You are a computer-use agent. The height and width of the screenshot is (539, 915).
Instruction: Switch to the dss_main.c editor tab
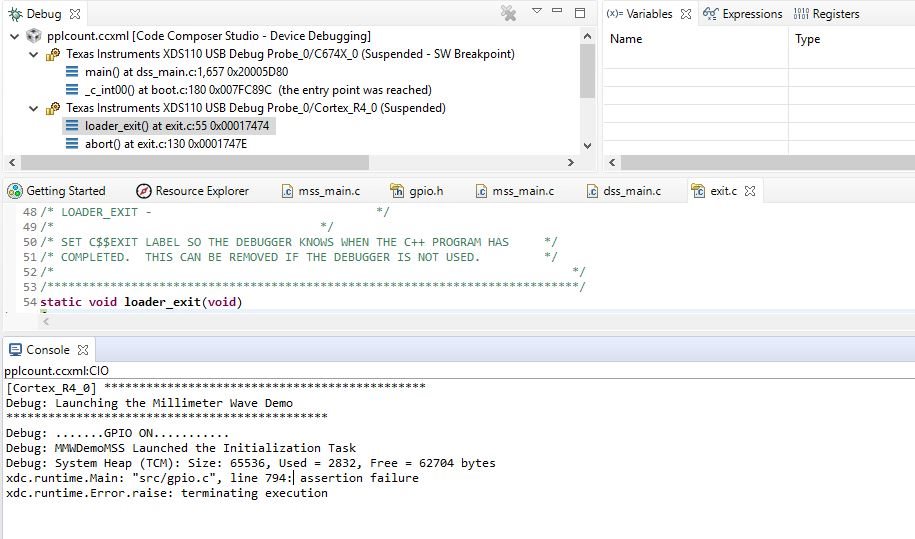(632, 191)
